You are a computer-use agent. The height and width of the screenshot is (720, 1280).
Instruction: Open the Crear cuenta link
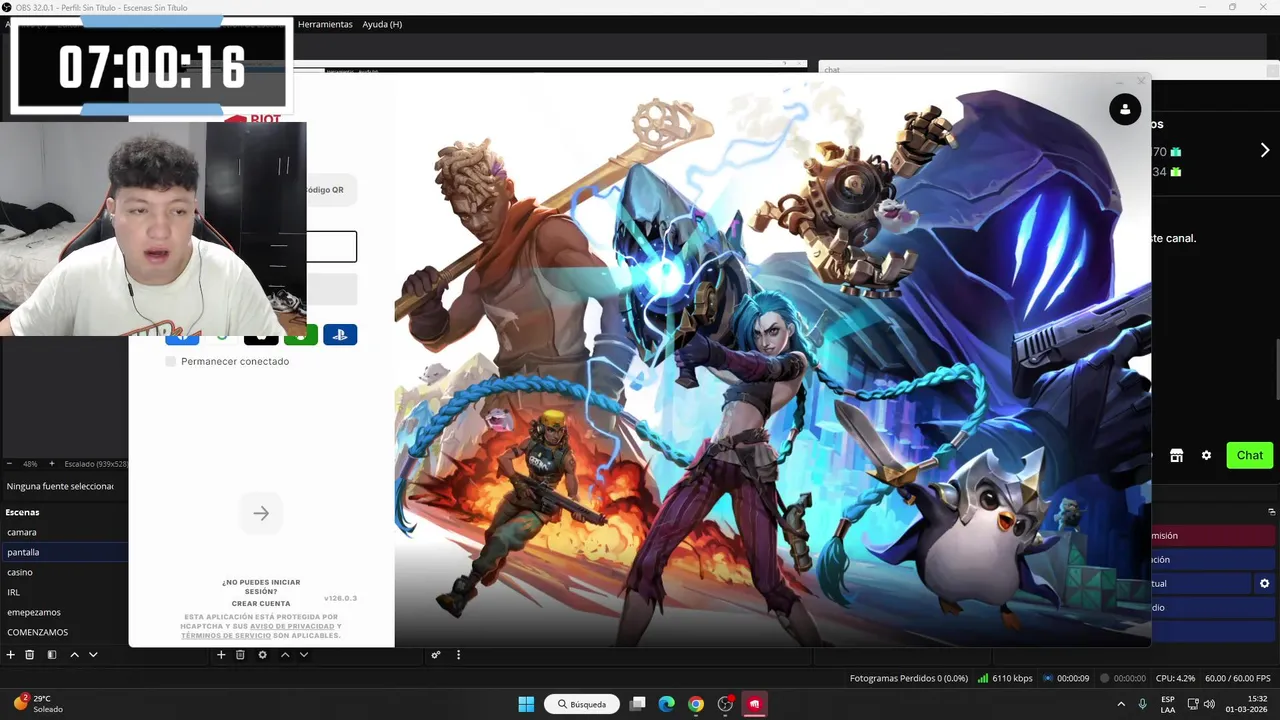pos(261,604)
